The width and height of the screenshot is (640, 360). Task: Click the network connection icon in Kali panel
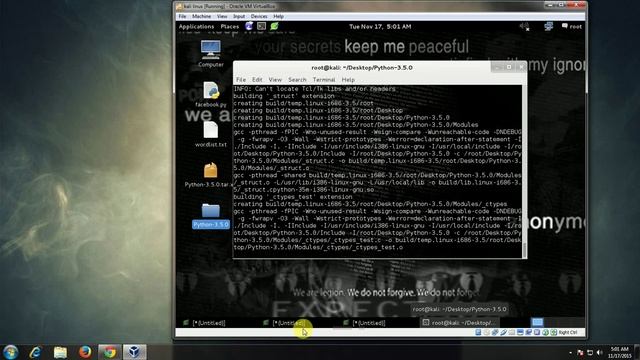pos(549,27)
